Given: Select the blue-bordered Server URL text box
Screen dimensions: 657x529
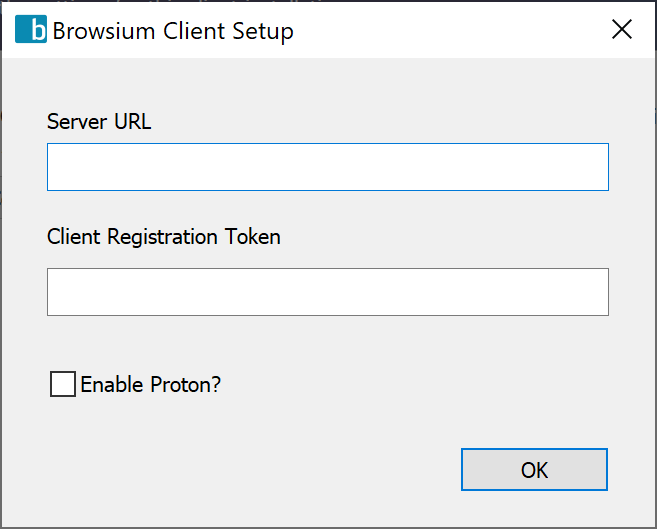Looking at the screenshot, I should (x=327, y=167).
